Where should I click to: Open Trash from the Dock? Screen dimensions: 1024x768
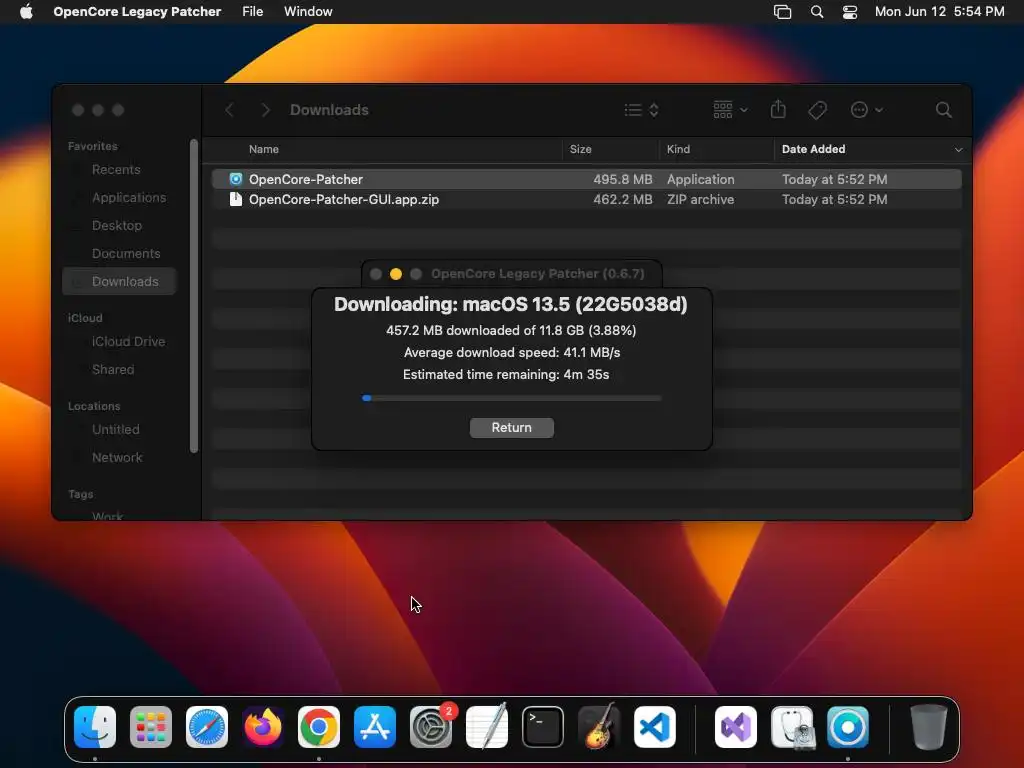click(x=929, y=727)
